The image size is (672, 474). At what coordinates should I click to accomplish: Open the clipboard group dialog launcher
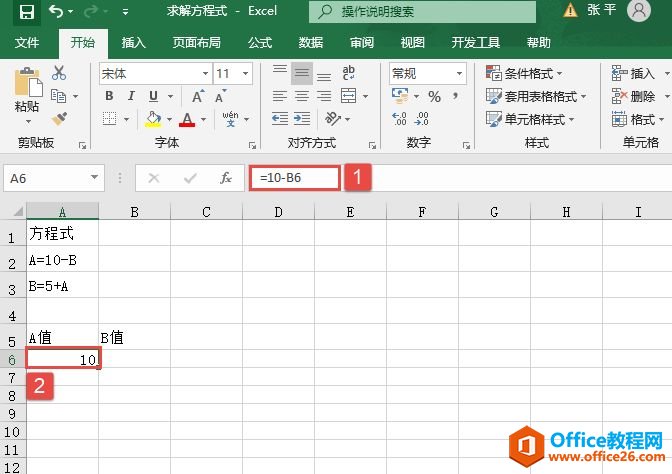tap(82, 146)
